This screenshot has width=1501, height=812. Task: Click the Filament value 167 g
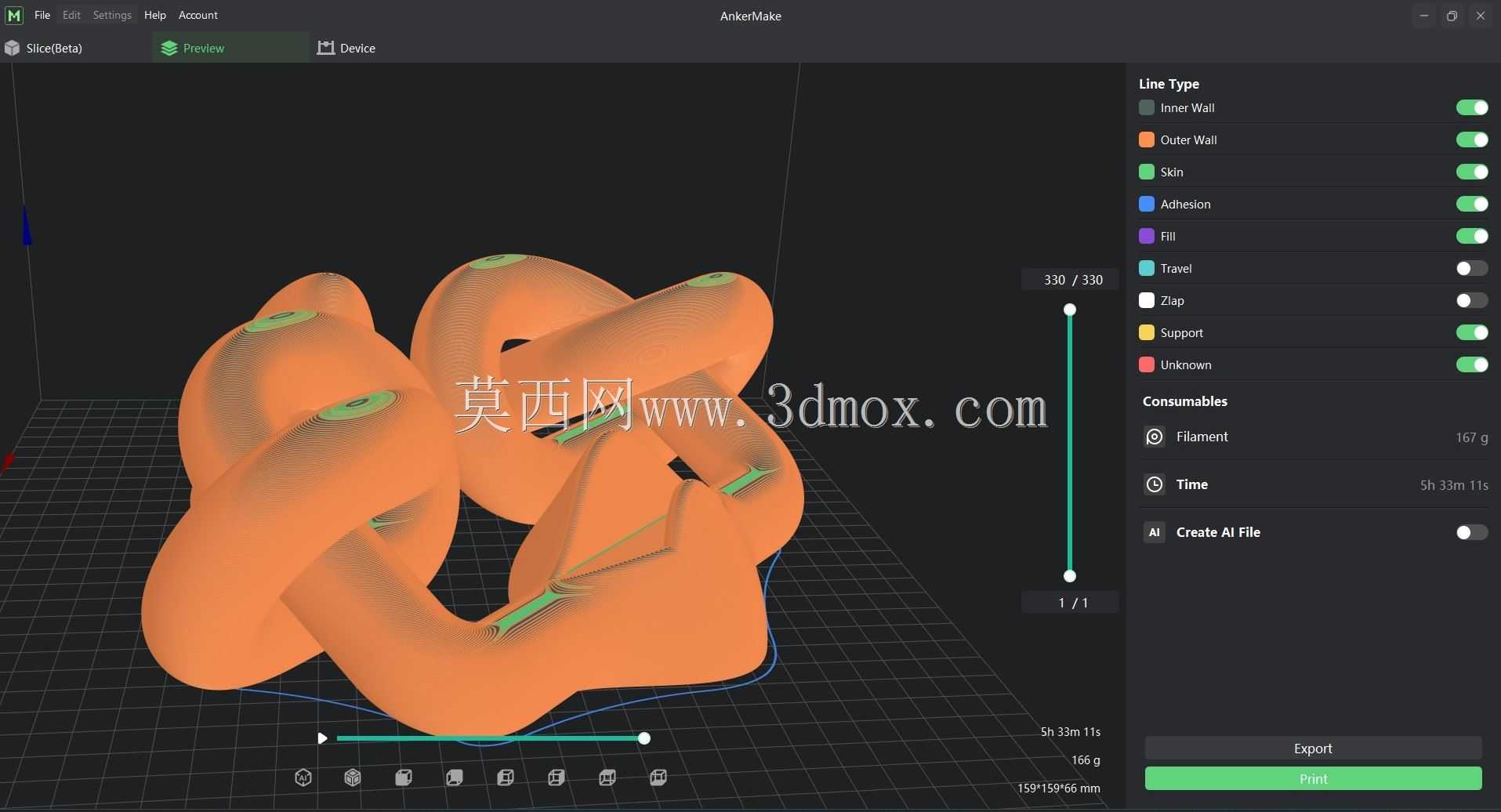pos(1471,437)
